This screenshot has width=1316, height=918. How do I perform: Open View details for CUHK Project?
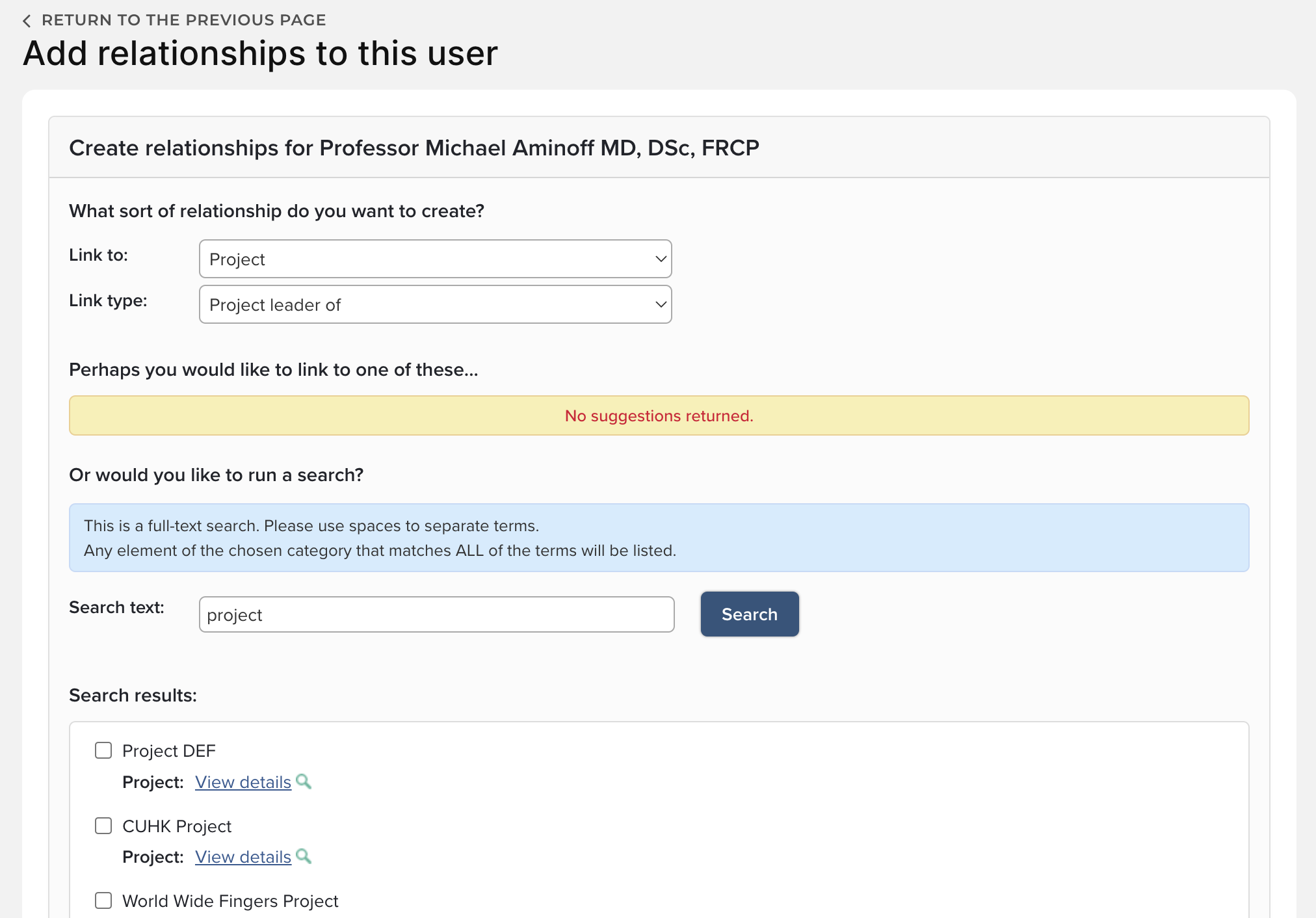coord(243,857)
